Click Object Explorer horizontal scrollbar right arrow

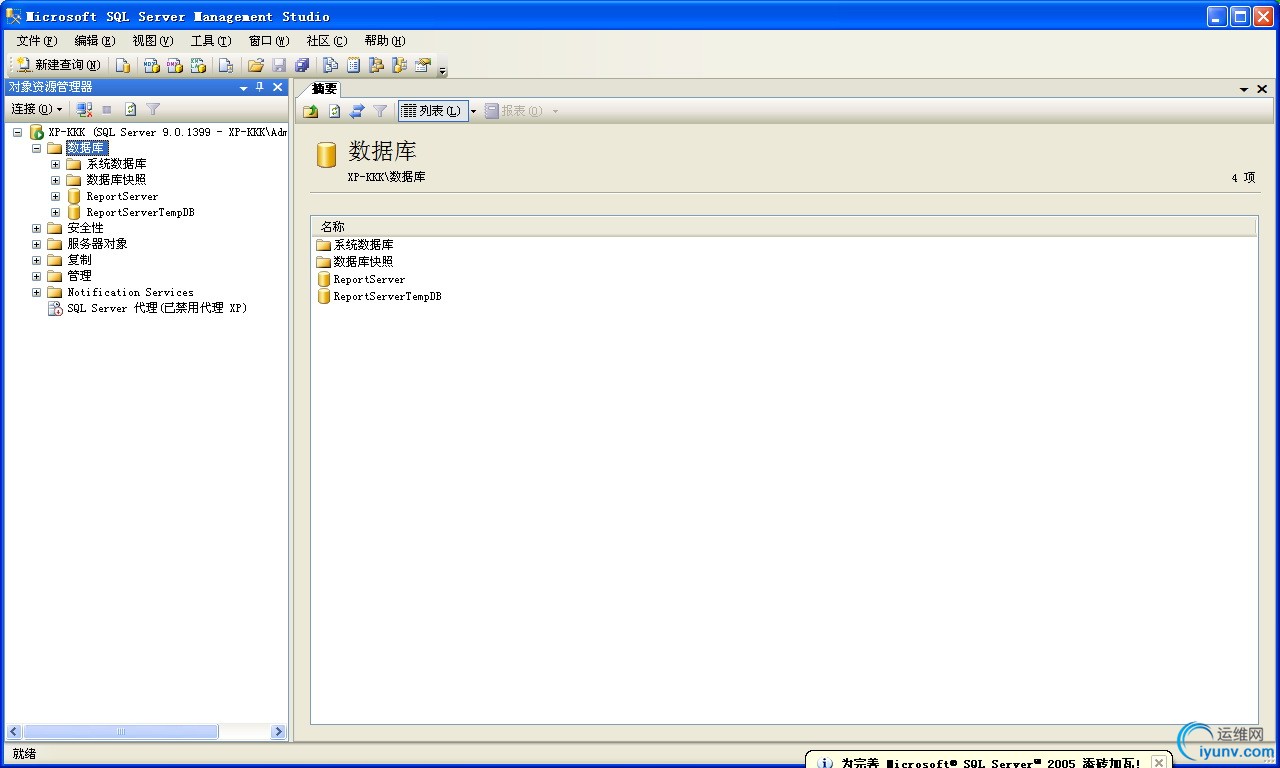(x=278, y=732)
